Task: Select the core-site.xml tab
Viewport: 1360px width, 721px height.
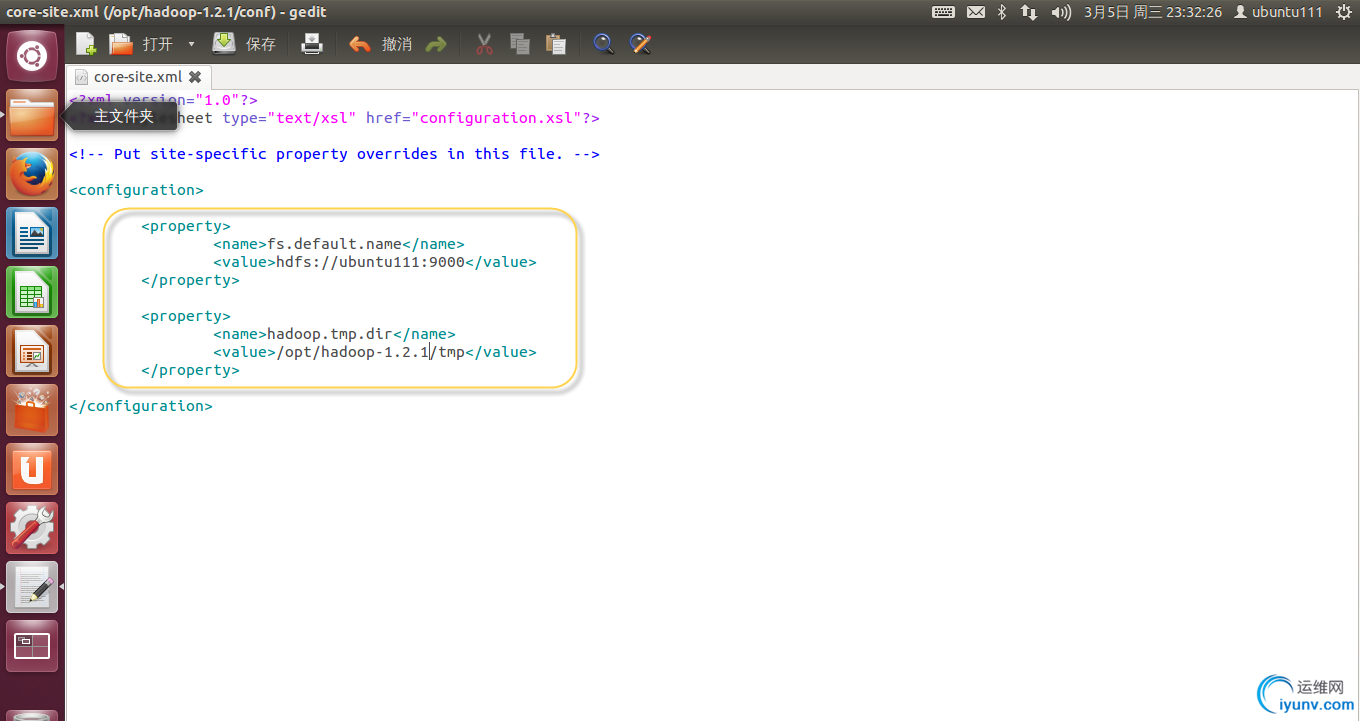Action: pos(138,76)
